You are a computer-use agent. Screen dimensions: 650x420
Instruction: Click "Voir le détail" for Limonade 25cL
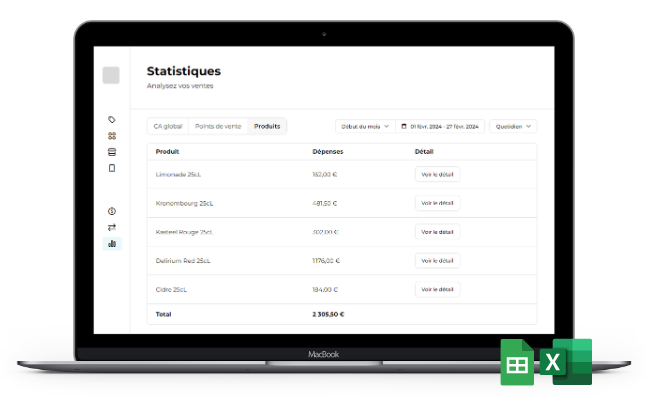(x=437, y=174)
